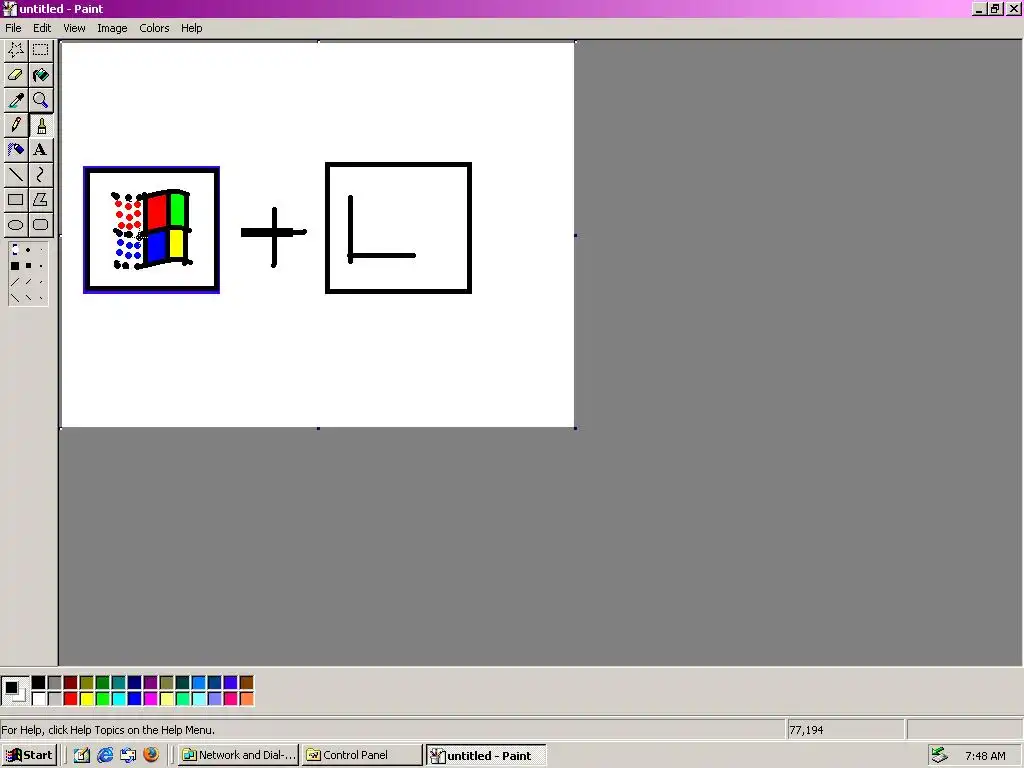This screenshot has width=1024, height=768.
Task: Select the cyan palette color
Action: pyautogui.click(x=118, y=699)
